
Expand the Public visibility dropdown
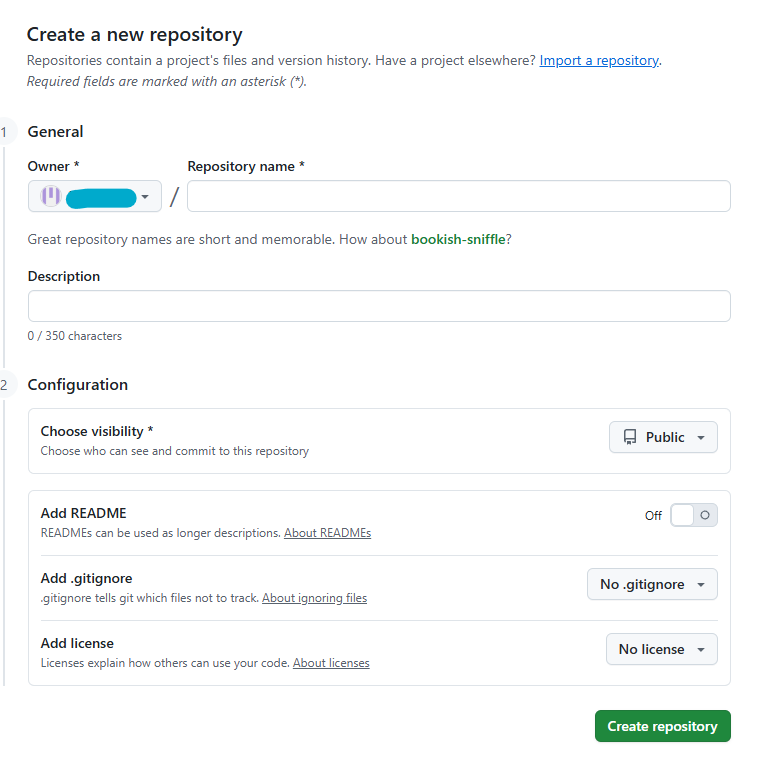coord(663,437)
